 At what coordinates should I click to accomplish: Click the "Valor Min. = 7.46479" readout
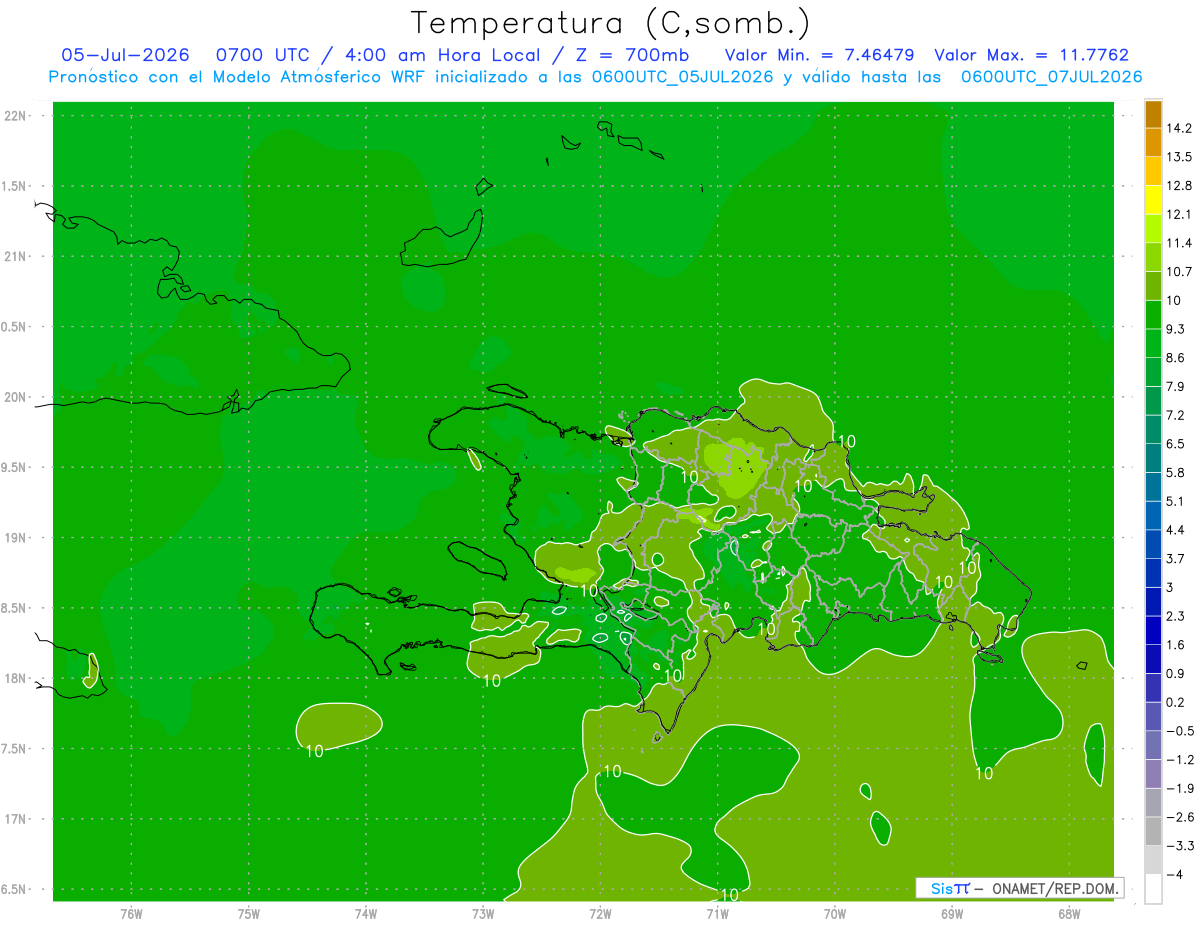tap(819, 55)
